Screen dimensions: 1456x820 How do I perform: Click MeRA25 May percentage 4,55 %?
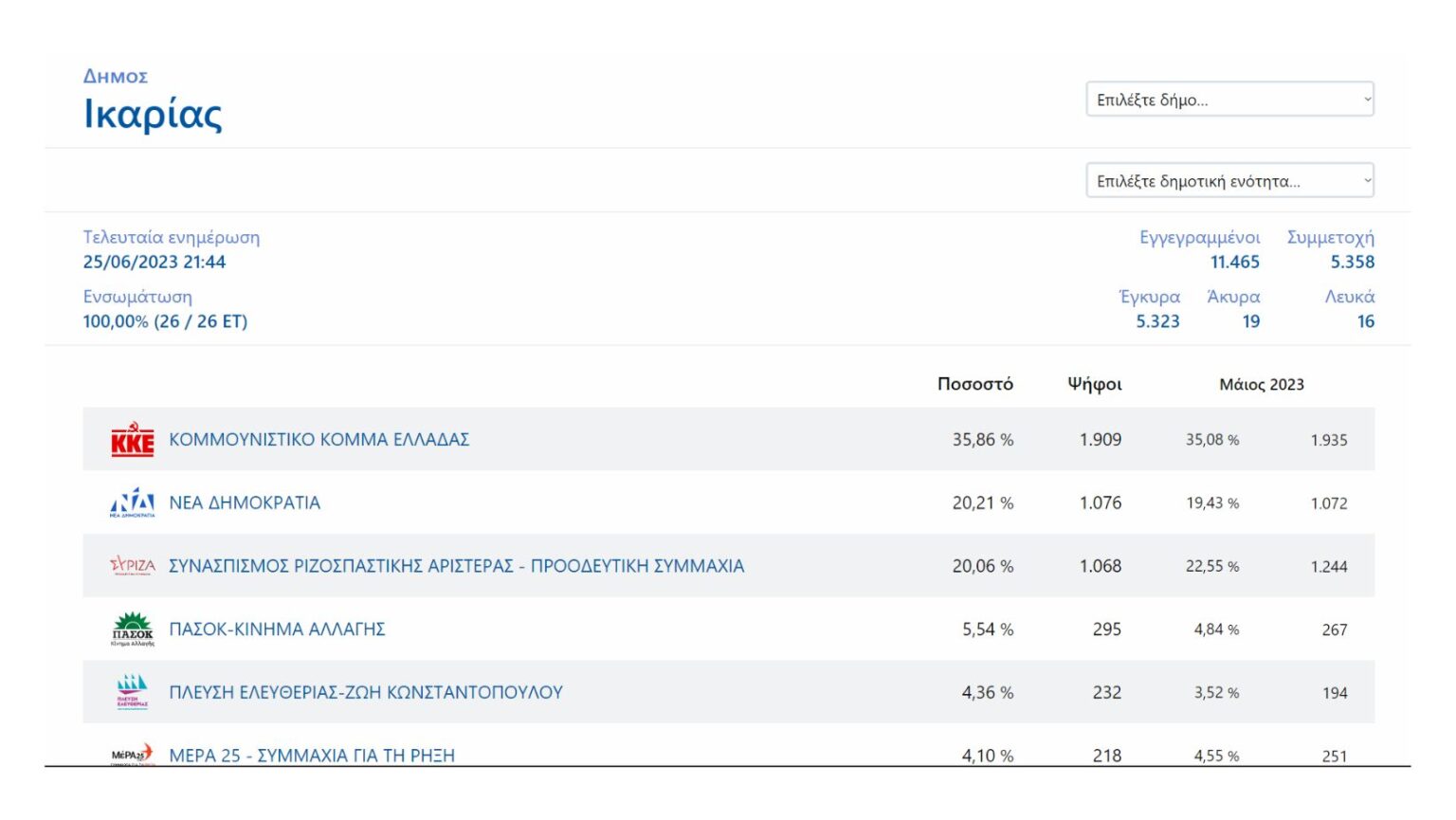point(1216,756)
